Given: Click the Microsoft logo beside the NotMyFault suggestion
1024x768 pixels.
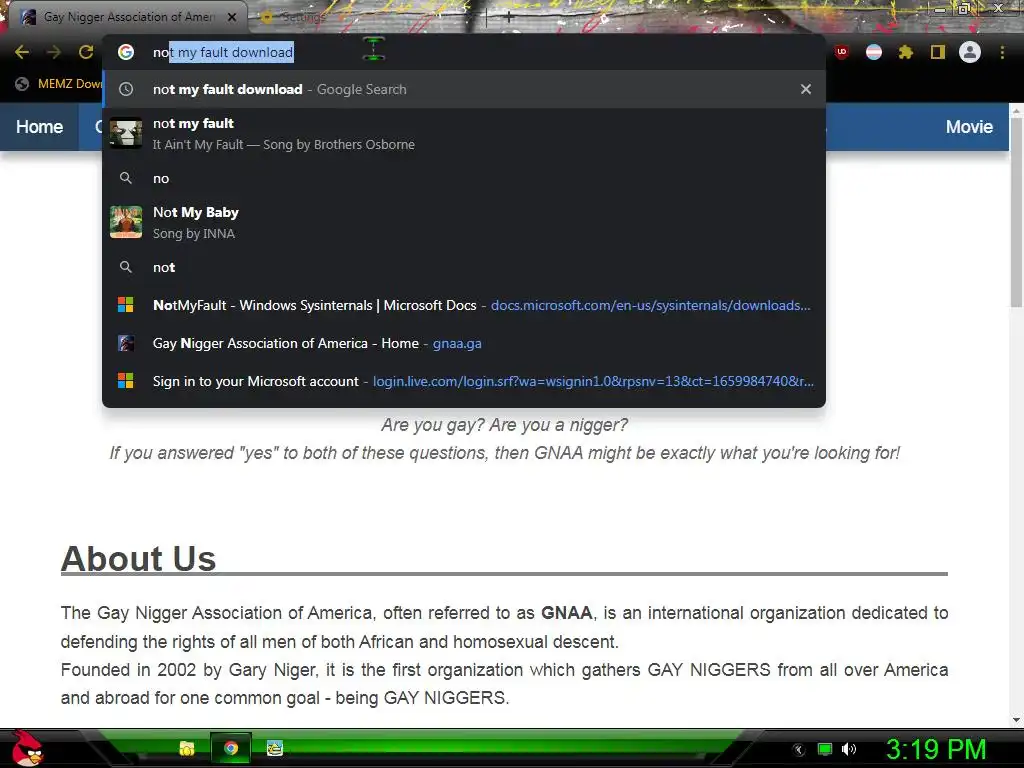Looking at the screenshot, I should pyautogui.click(x=125, y=305).
